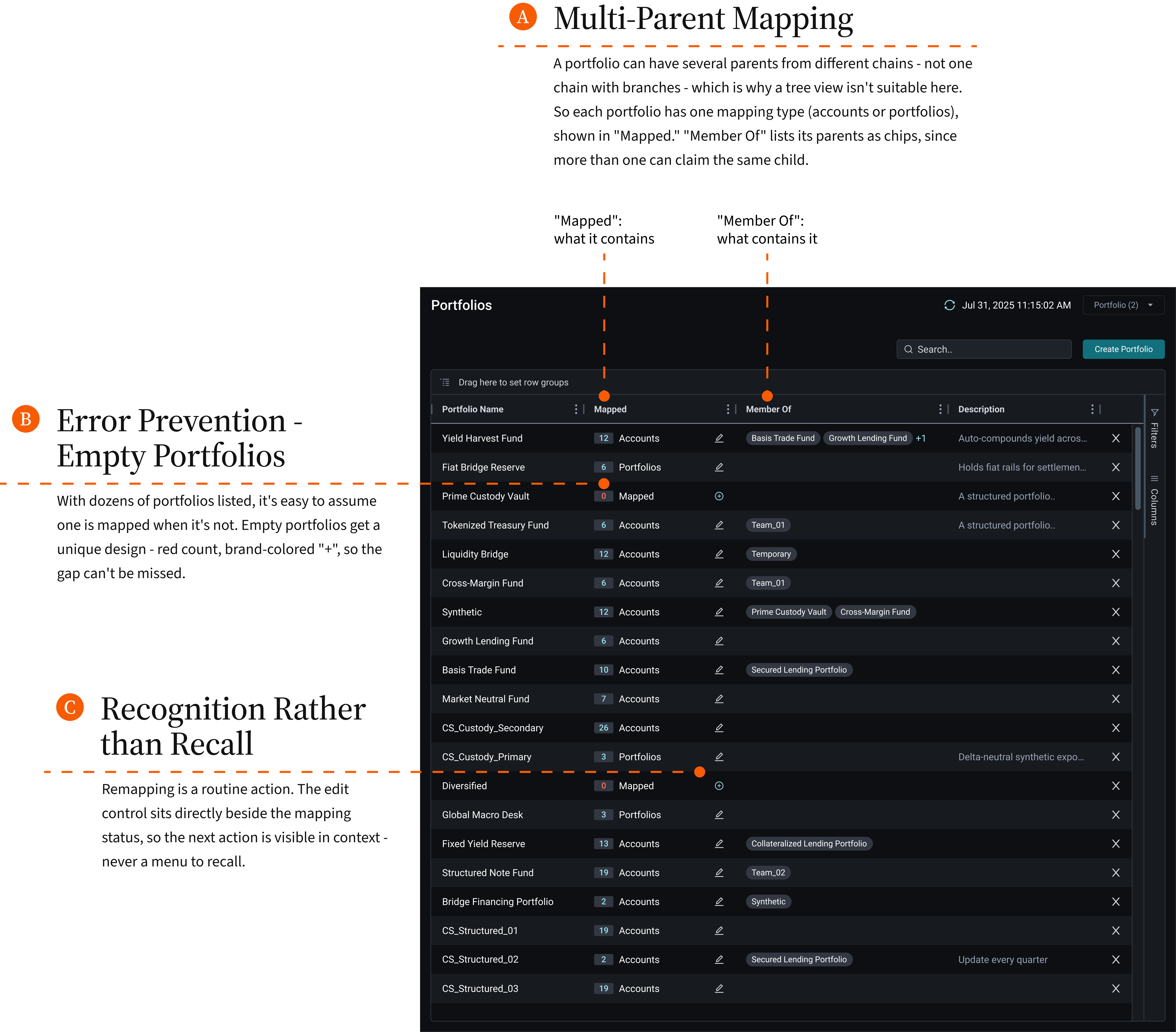The height and width of the screenshot is (1032, 1176).
Task: Edit mapping for Growth Lending Fund
Action: pos(719,641)
